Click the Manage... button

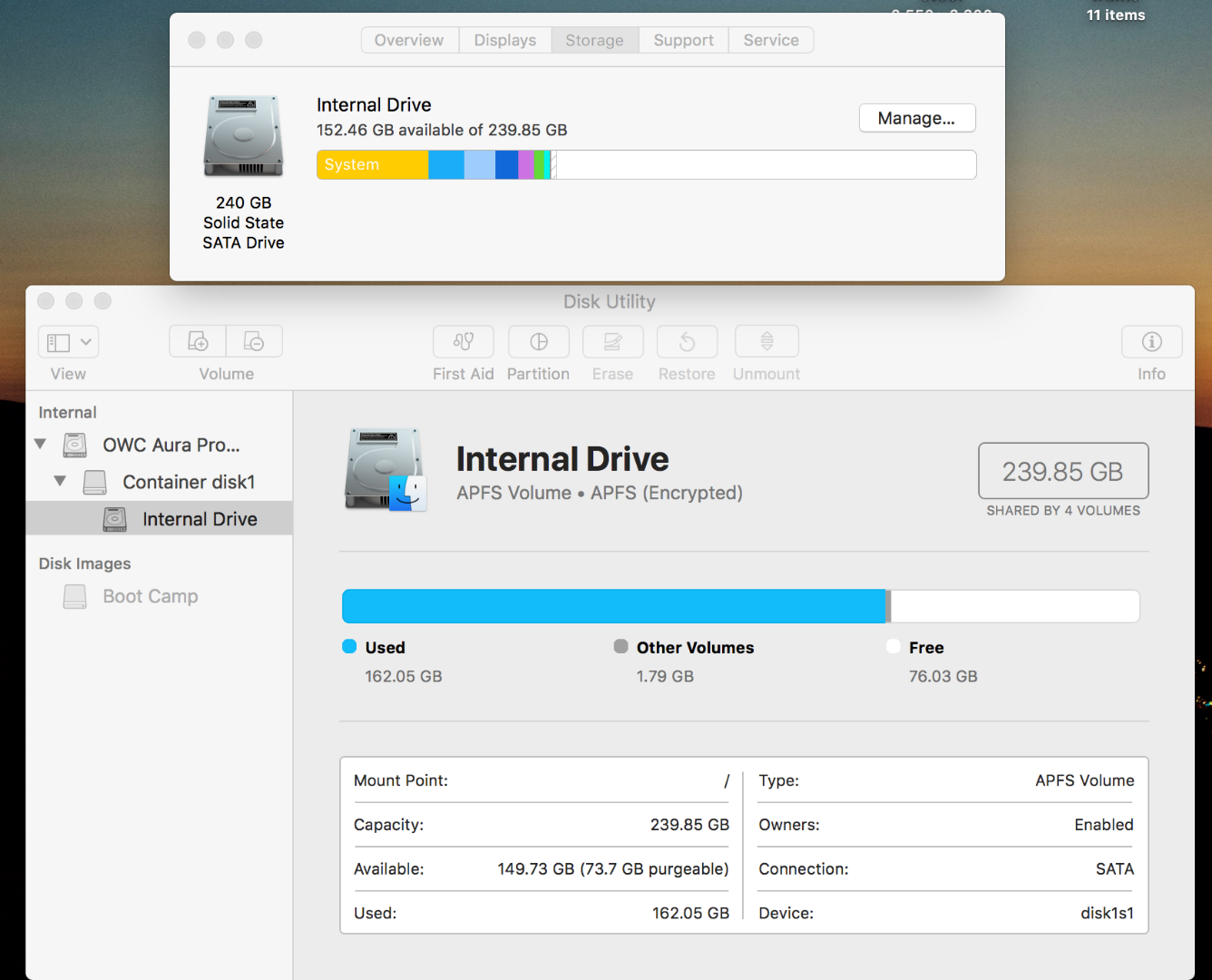click(916, 118)
